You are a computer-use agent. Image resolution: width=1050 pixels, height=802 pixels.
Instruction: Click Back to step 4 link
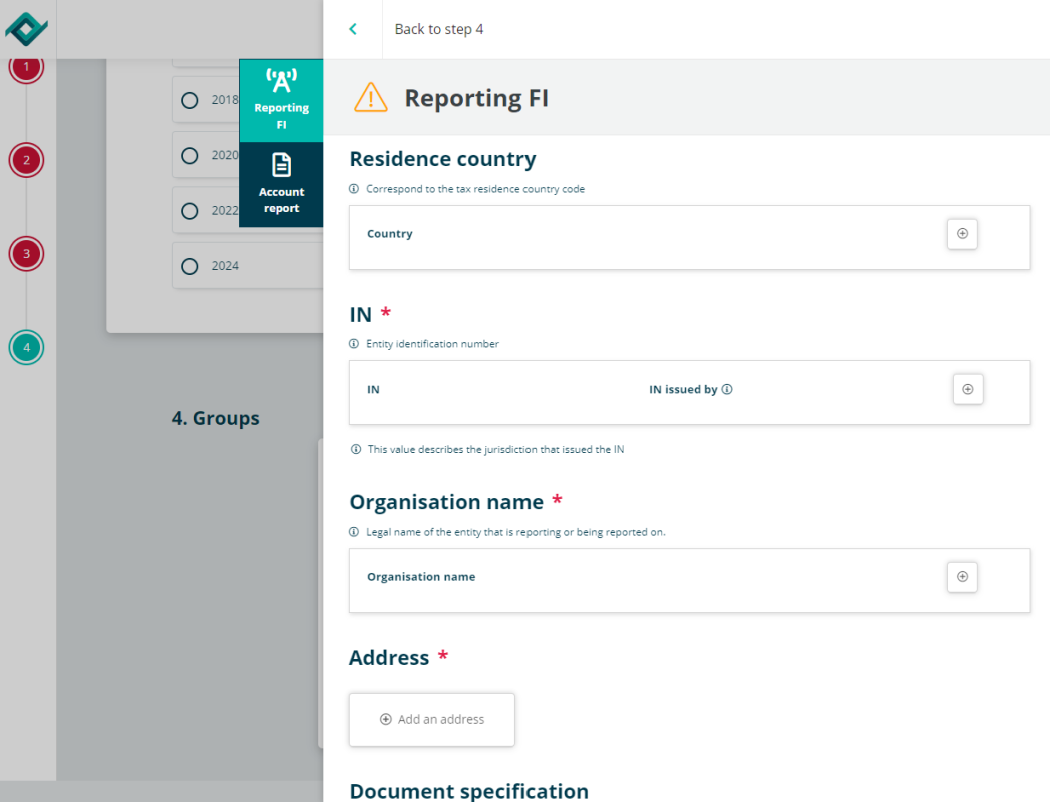coord(439,29)
